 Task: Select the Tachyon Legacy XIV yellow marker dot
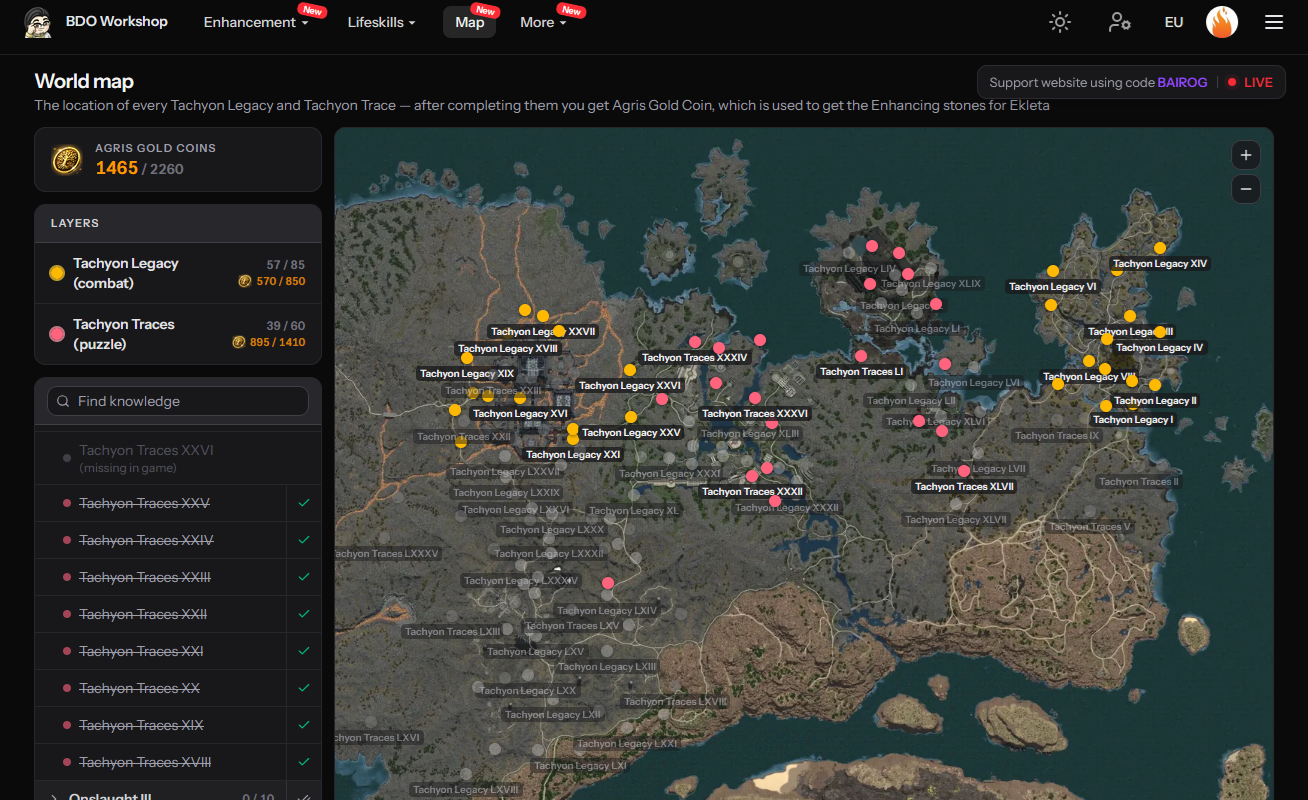[1160, 248]
